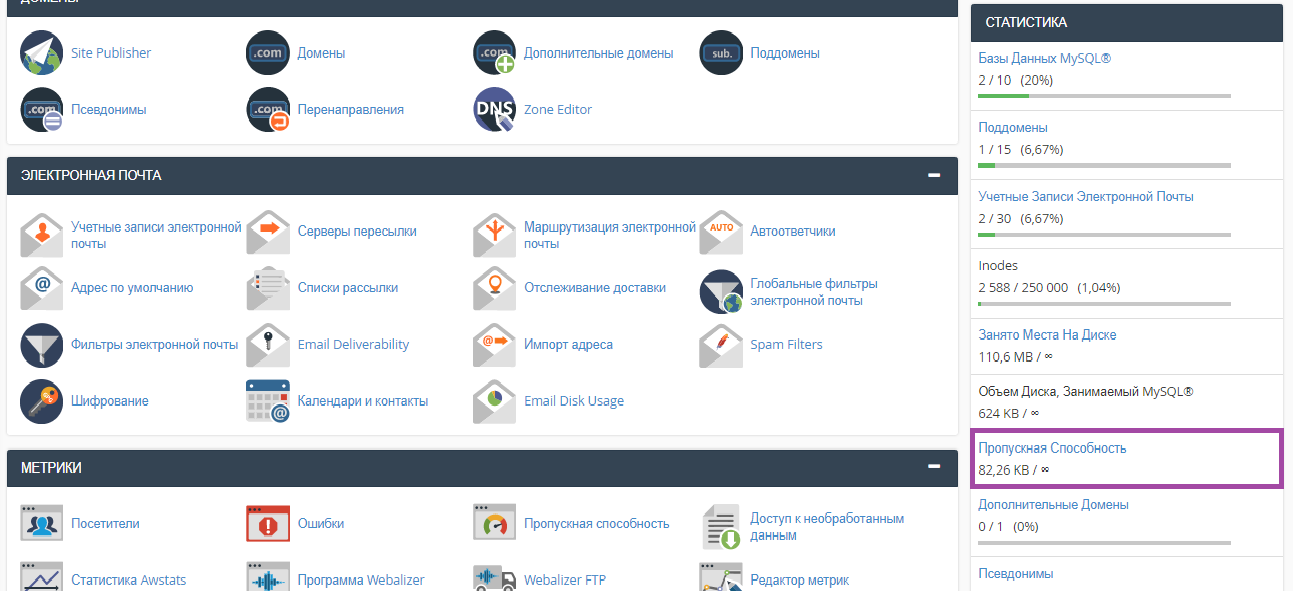Collapse the Электронная почта section

(x=934, y=175)
